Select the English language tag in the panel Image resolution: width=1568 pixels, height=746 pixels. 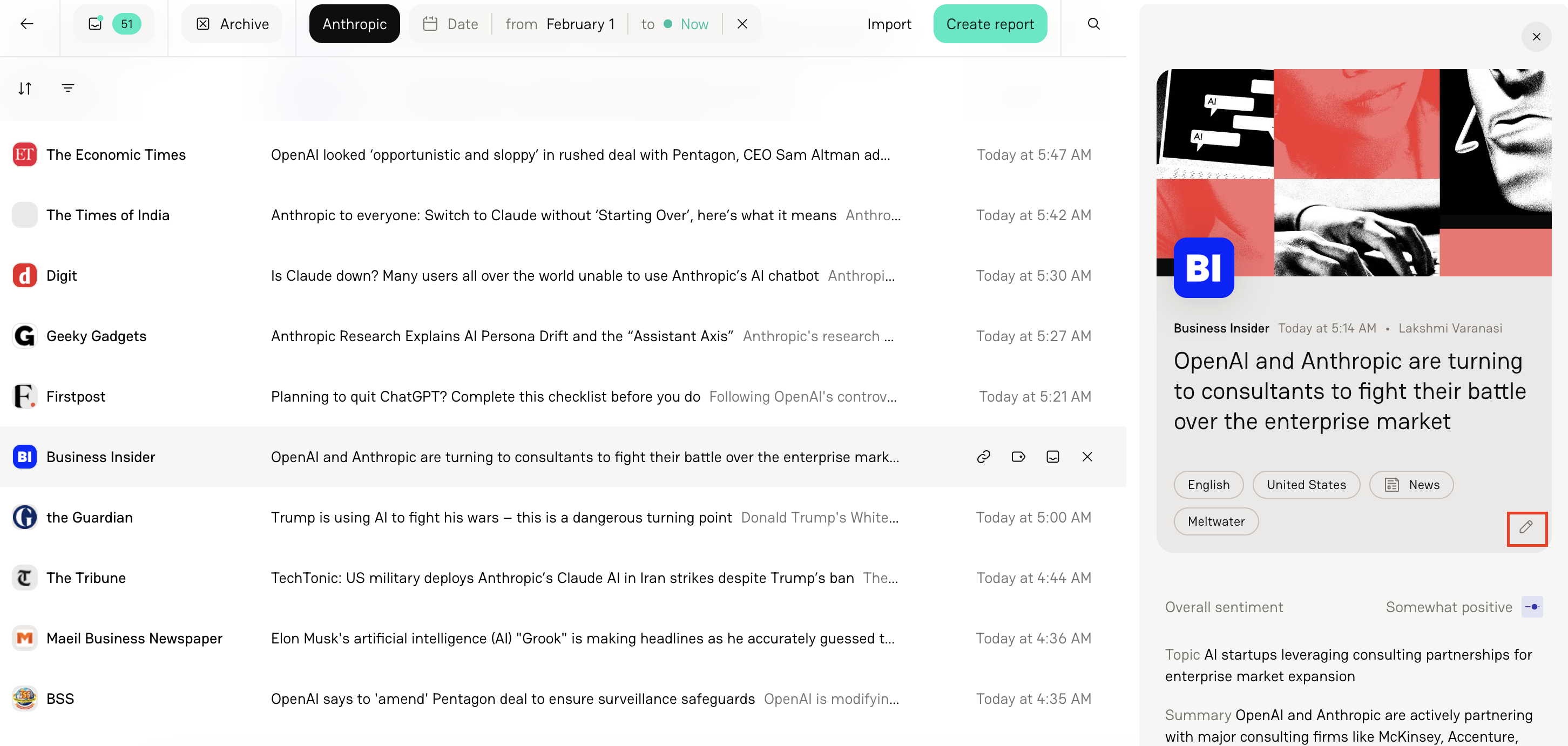point(1208,484)
